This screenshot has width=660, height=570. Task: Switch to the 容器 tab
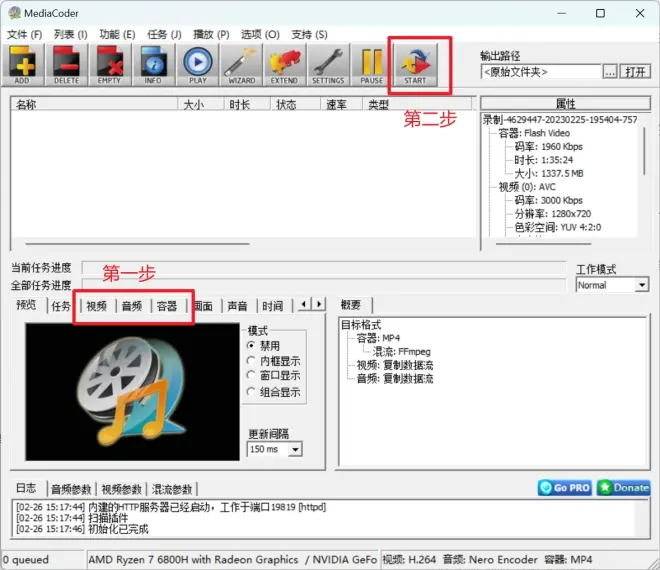coord(167,306)
